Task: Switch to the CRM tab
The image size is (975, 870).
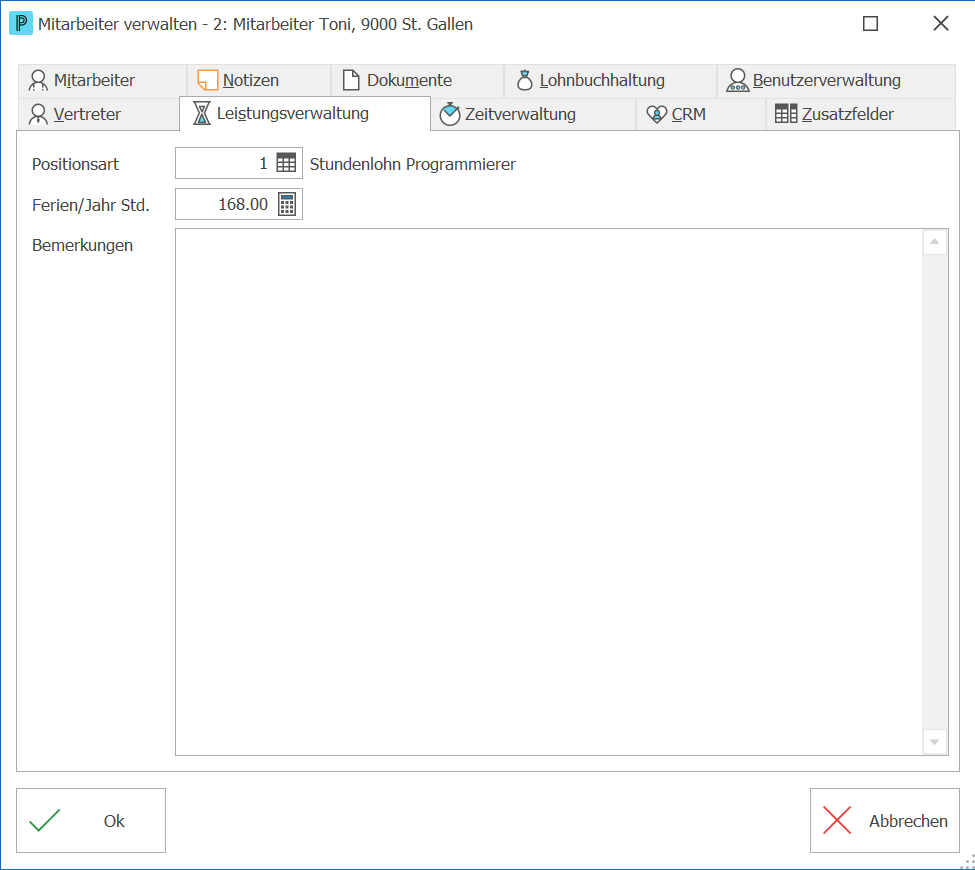Action: point(701,114)
